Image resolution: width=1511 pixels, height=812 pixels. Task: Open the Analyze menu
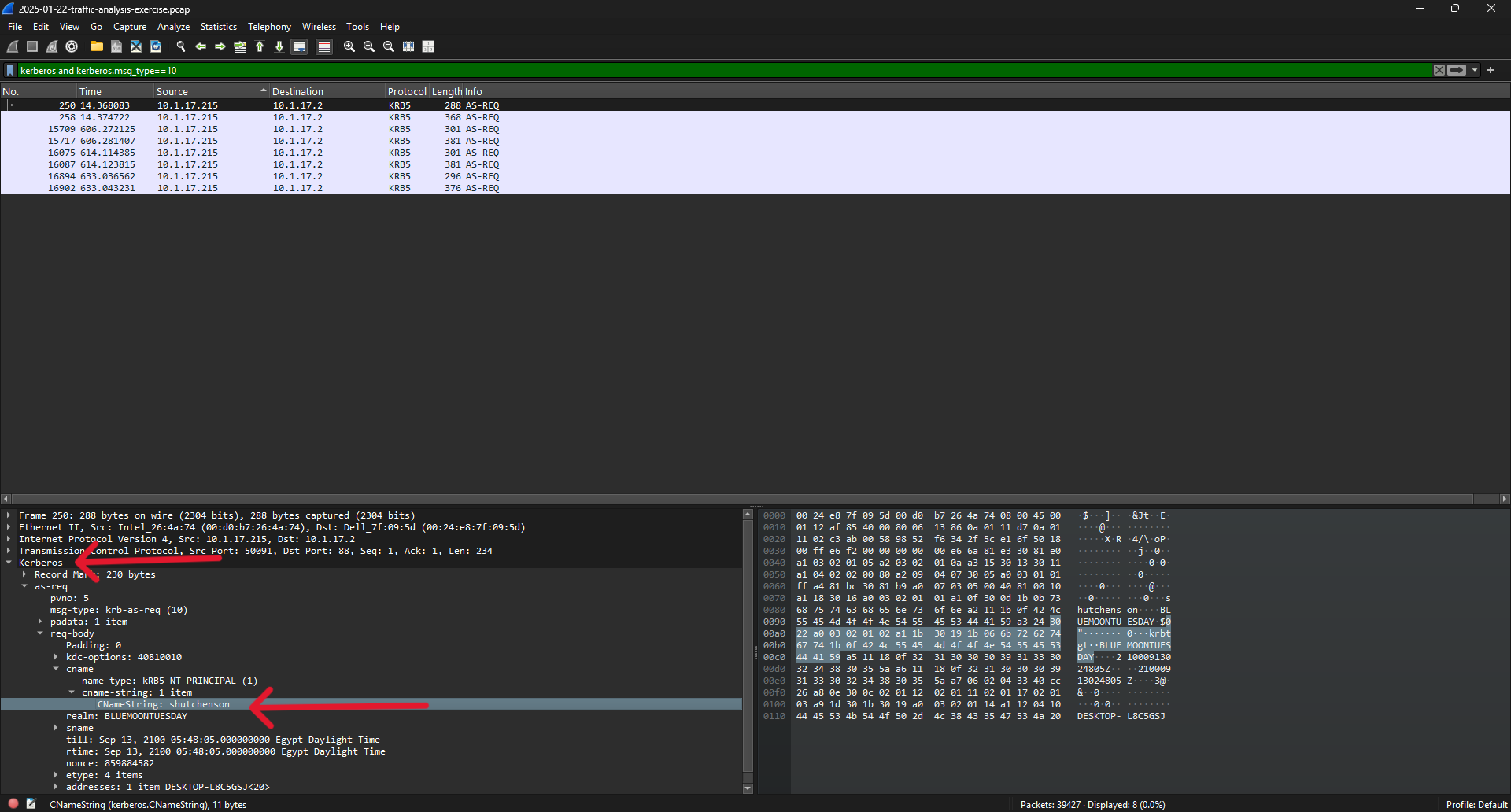click(172, 26)
